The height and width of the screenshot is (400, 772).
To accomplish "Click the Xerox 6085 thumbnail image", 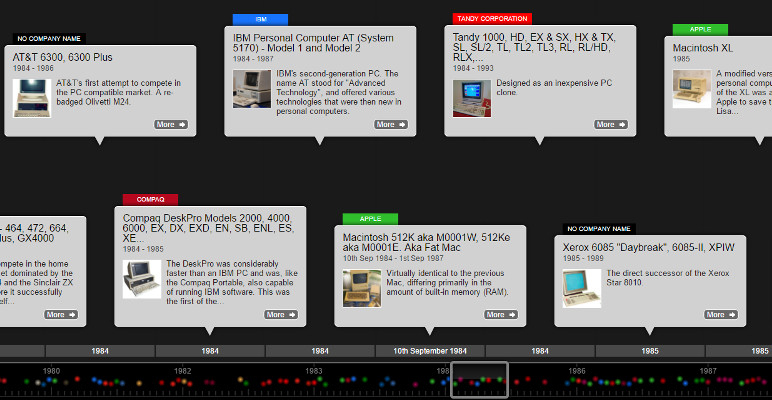I will point(582,289).
